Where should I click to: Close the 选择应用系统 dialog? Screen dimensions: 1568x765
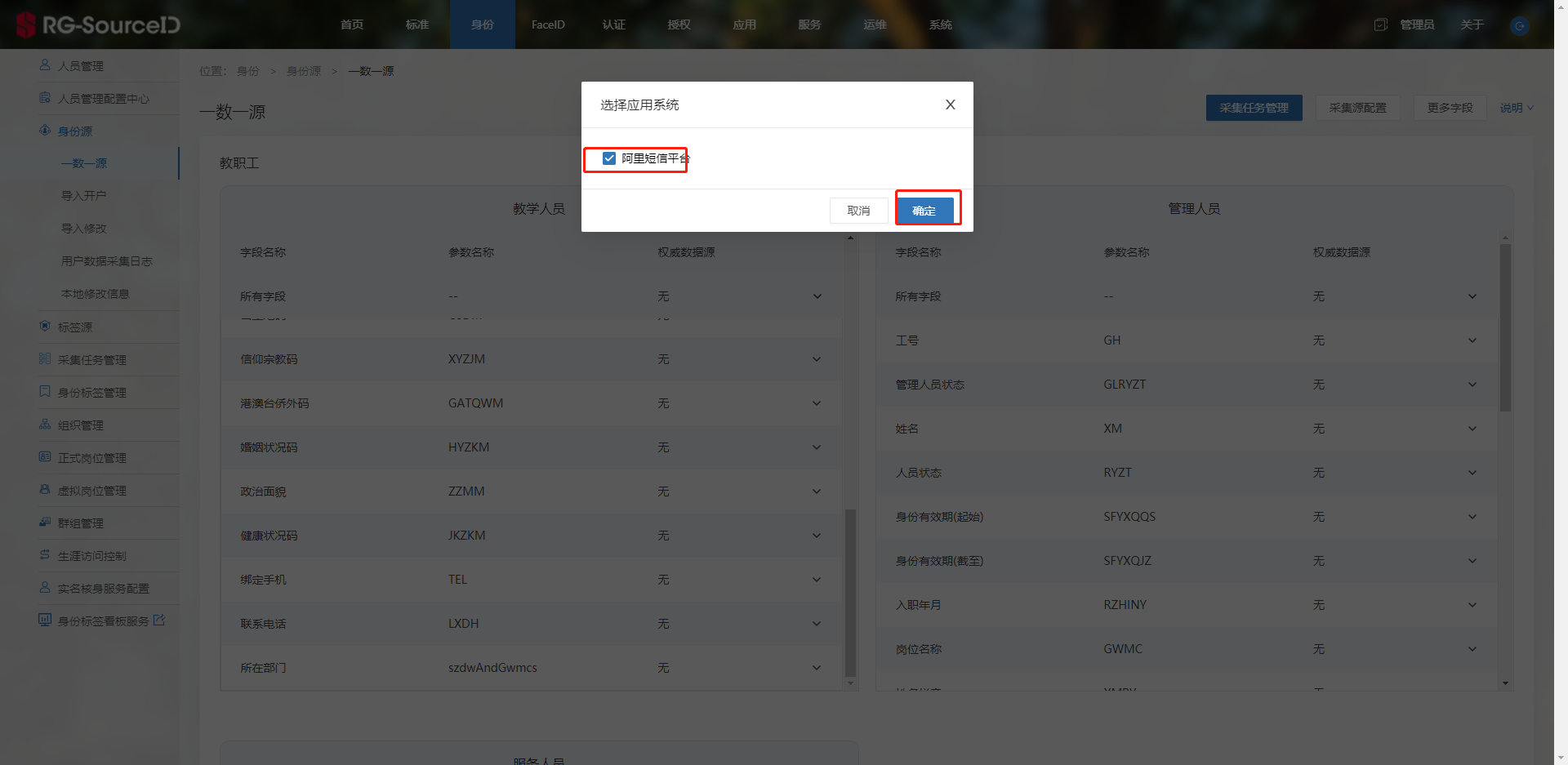click(950, 105)
